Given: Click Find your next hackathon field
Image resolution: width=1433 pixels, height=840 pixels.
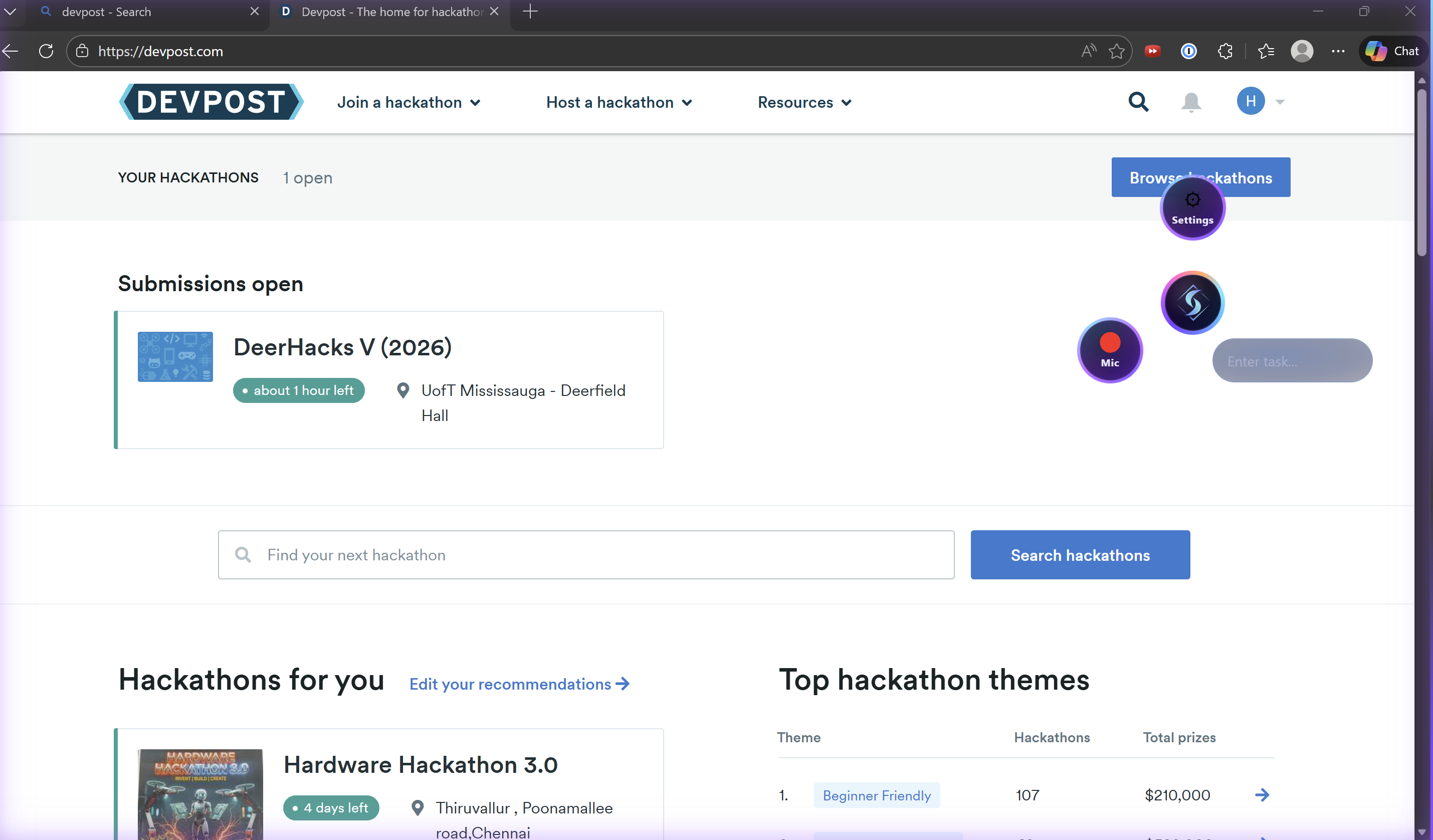Looking at the screenshot, I should coord(586,555).
